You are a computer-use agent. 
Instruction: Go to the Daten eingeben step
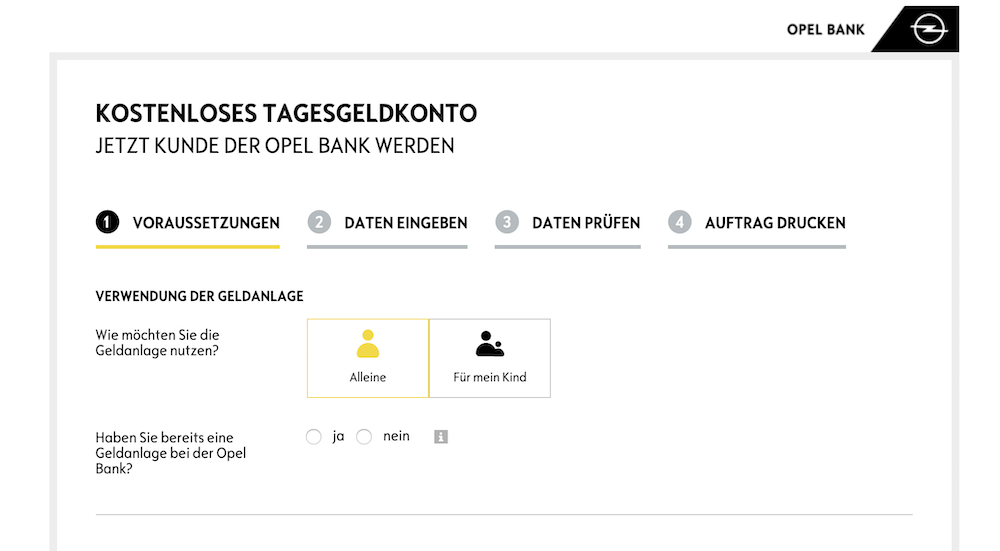tap(387, 228)
